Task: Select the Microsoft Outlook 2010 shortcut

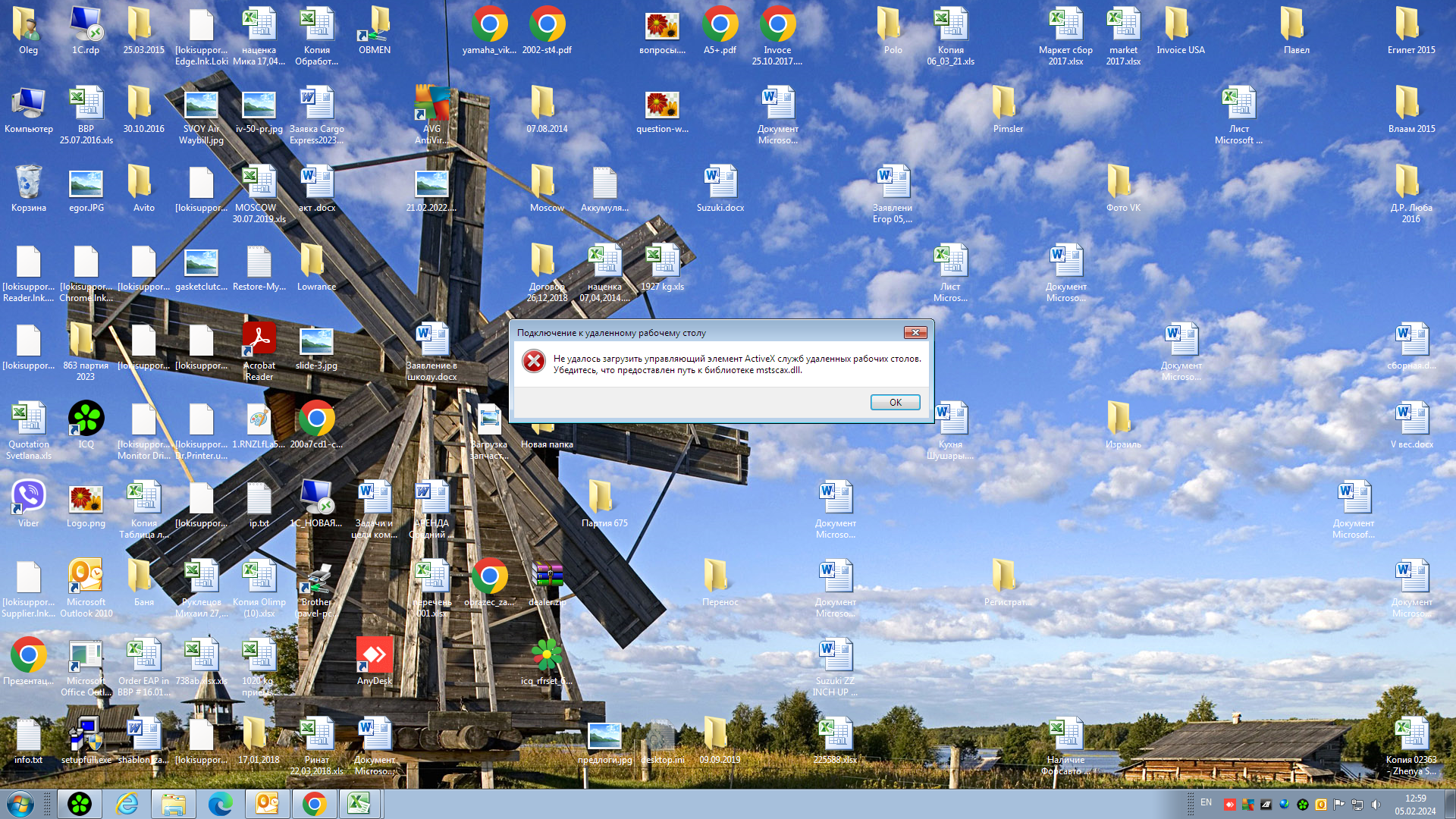Action: (x=86, y=588)
